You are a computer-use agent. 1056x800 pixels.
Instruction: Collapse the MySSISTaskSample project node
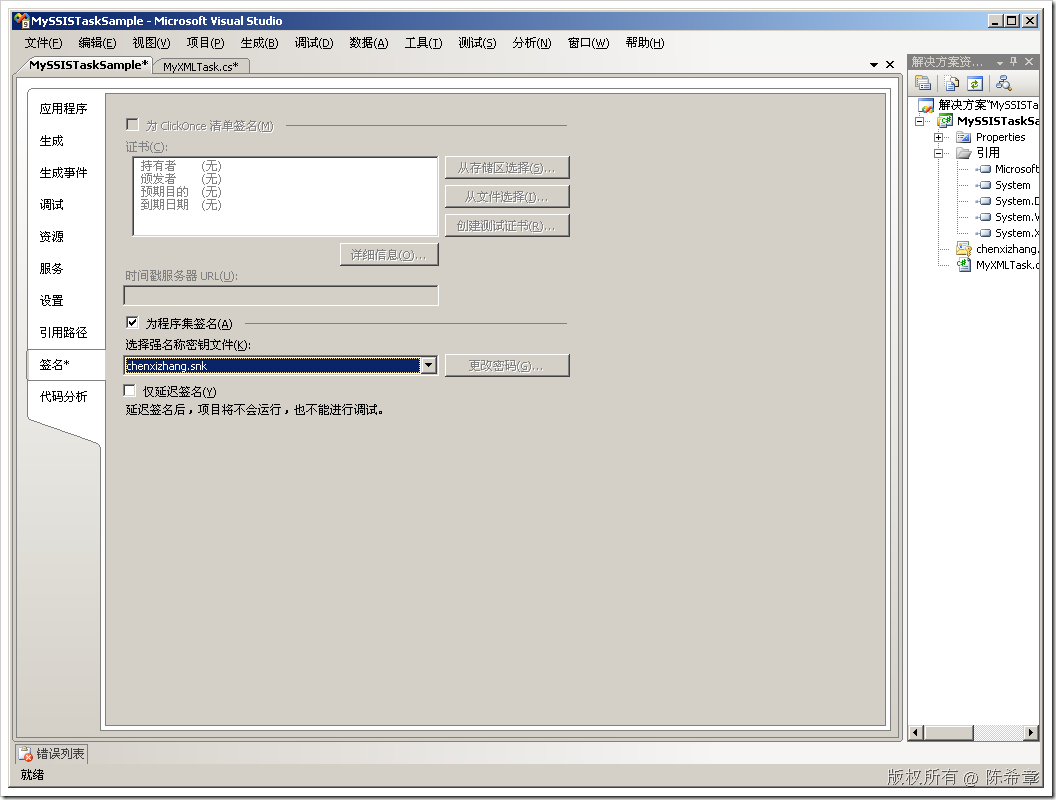coord(919,121)
